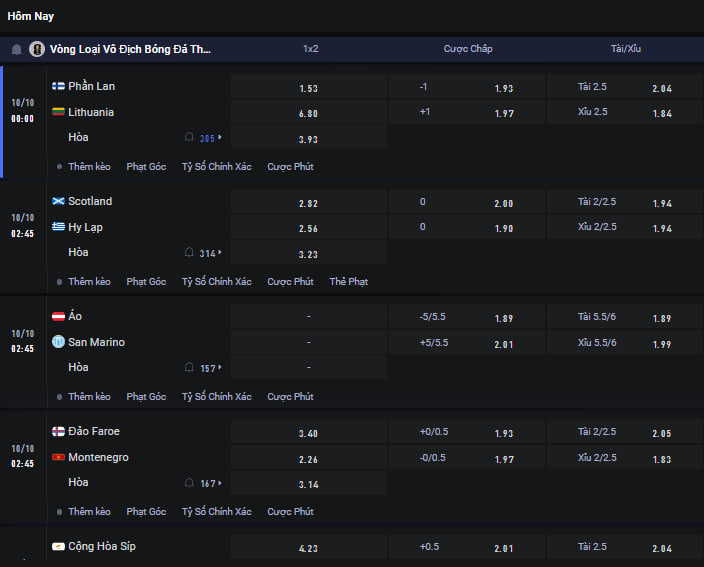Click the Scotland flag icon
Viewport: 704px width, 567px height.
point(58,201)
